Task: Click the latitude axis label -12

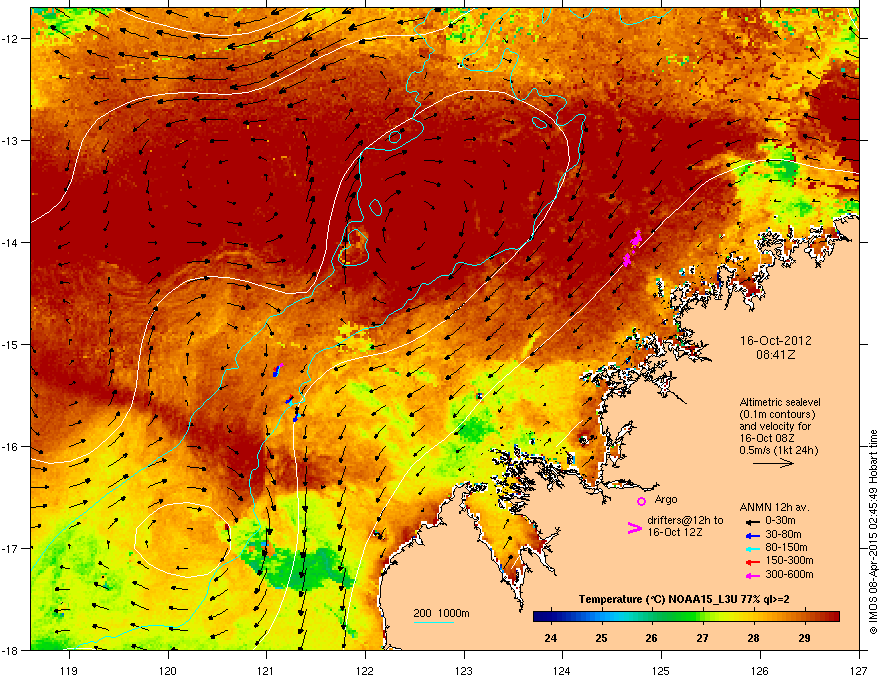Action: pyautogui.click(x=11, y=38)
